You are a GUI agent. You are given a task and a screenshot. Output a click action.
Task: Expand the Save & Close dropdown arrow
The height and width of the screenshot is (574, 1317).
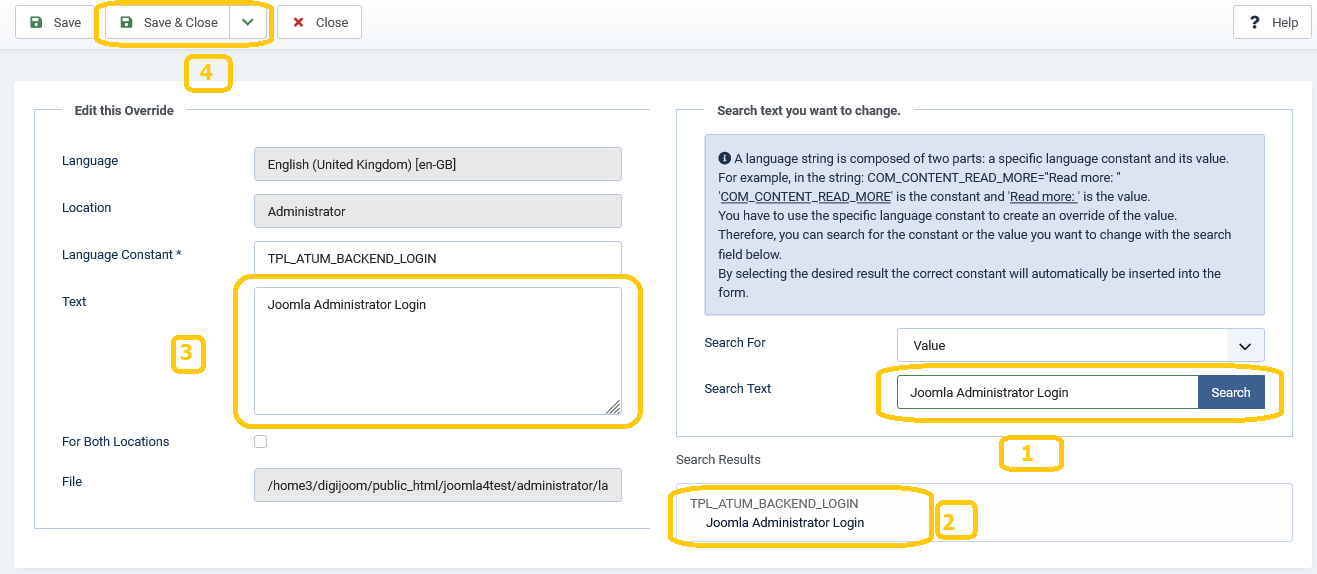tap(248, 22)
